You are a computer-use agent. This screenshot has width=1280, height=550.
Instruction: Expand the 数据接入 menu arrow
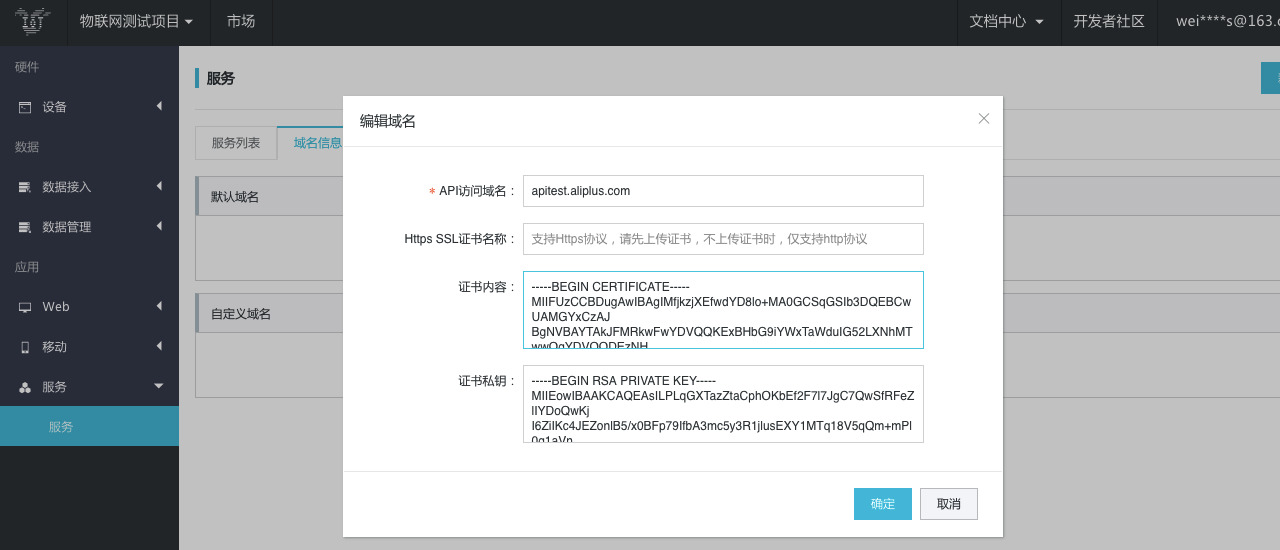coord(159,186)
